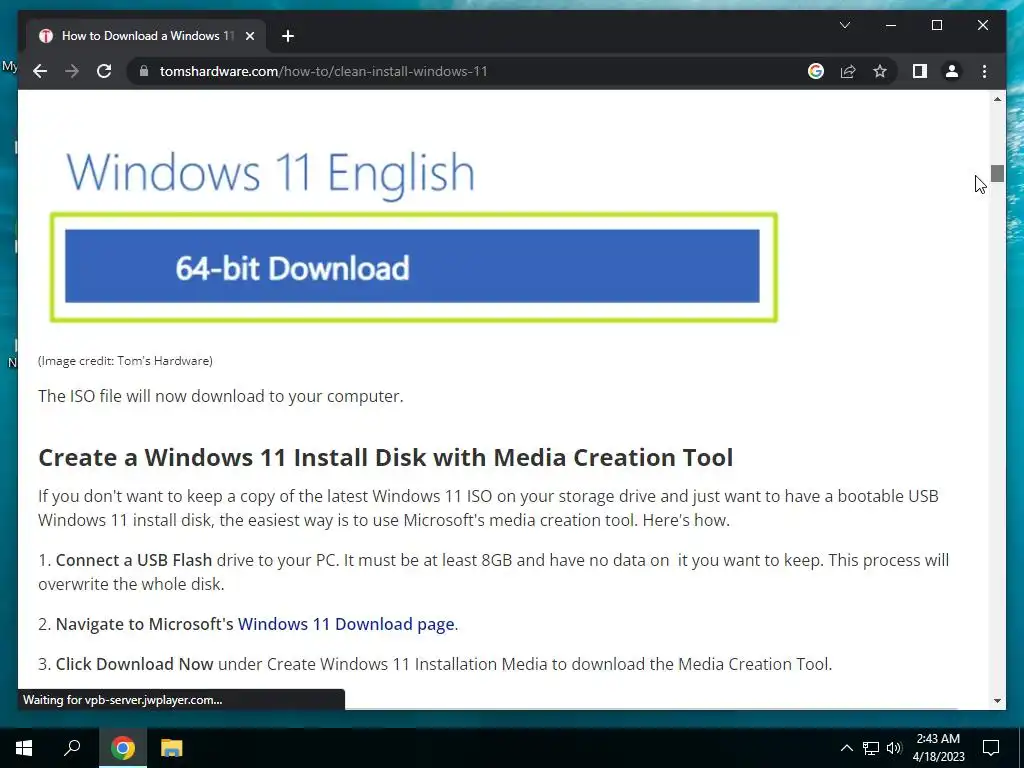1024x768 pixels.
Task: Open a new tab with the plus button
Action: click(288, 36)
